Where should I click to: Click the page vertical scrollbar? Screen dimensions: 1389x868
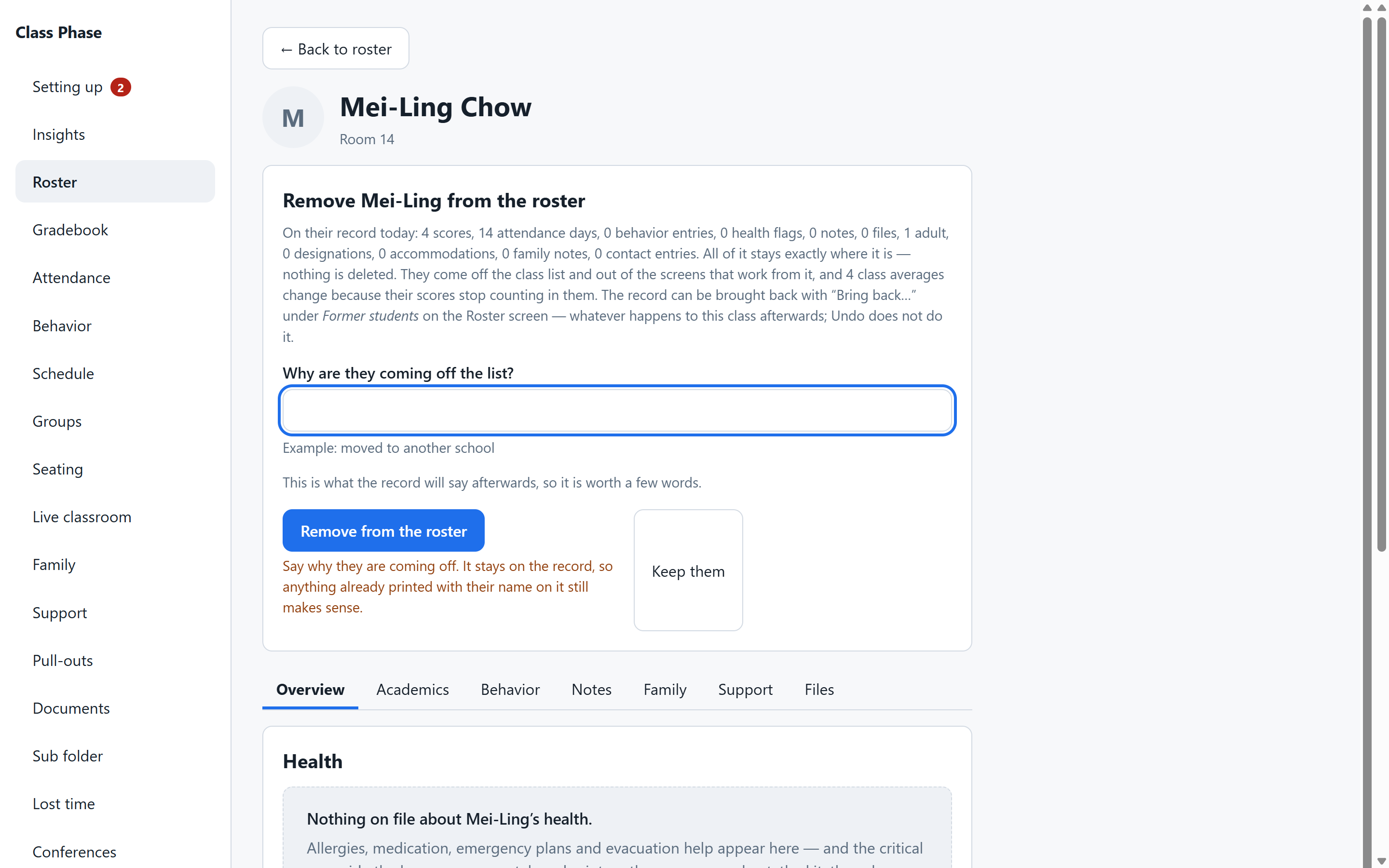(1381, 284)
